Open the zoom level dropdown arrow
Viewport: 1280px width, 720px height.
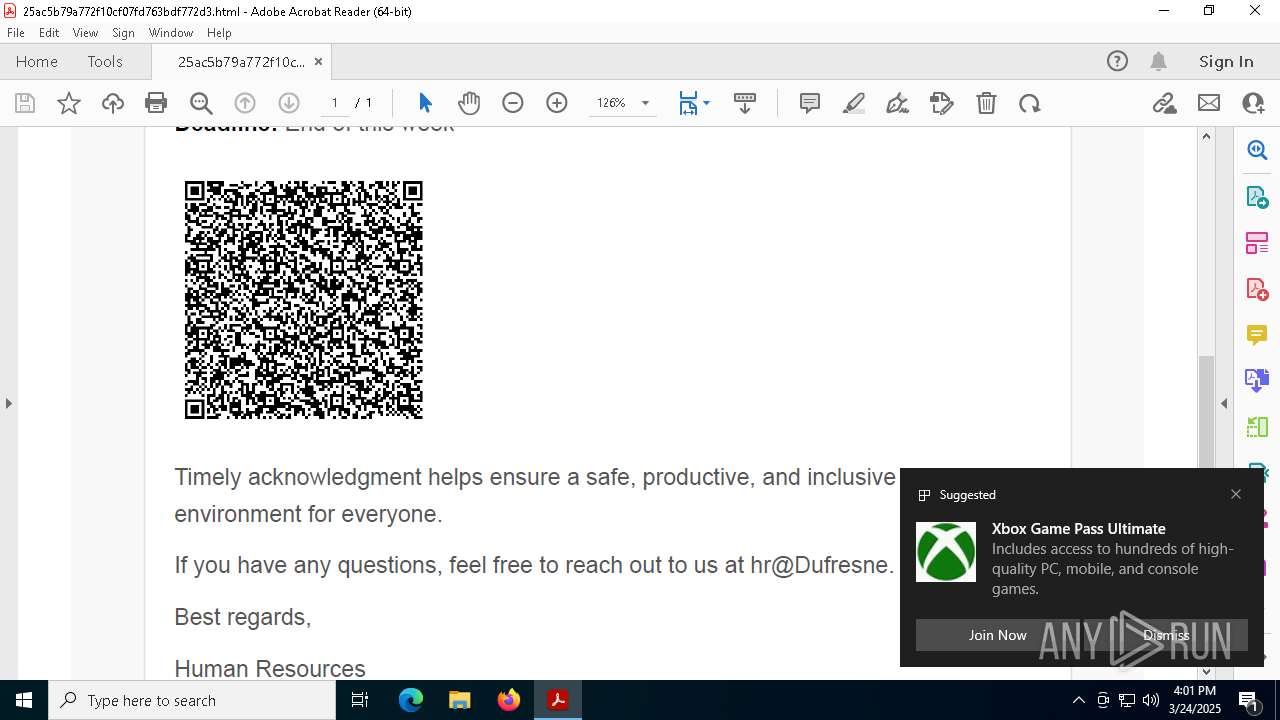[x=645, y=103]
